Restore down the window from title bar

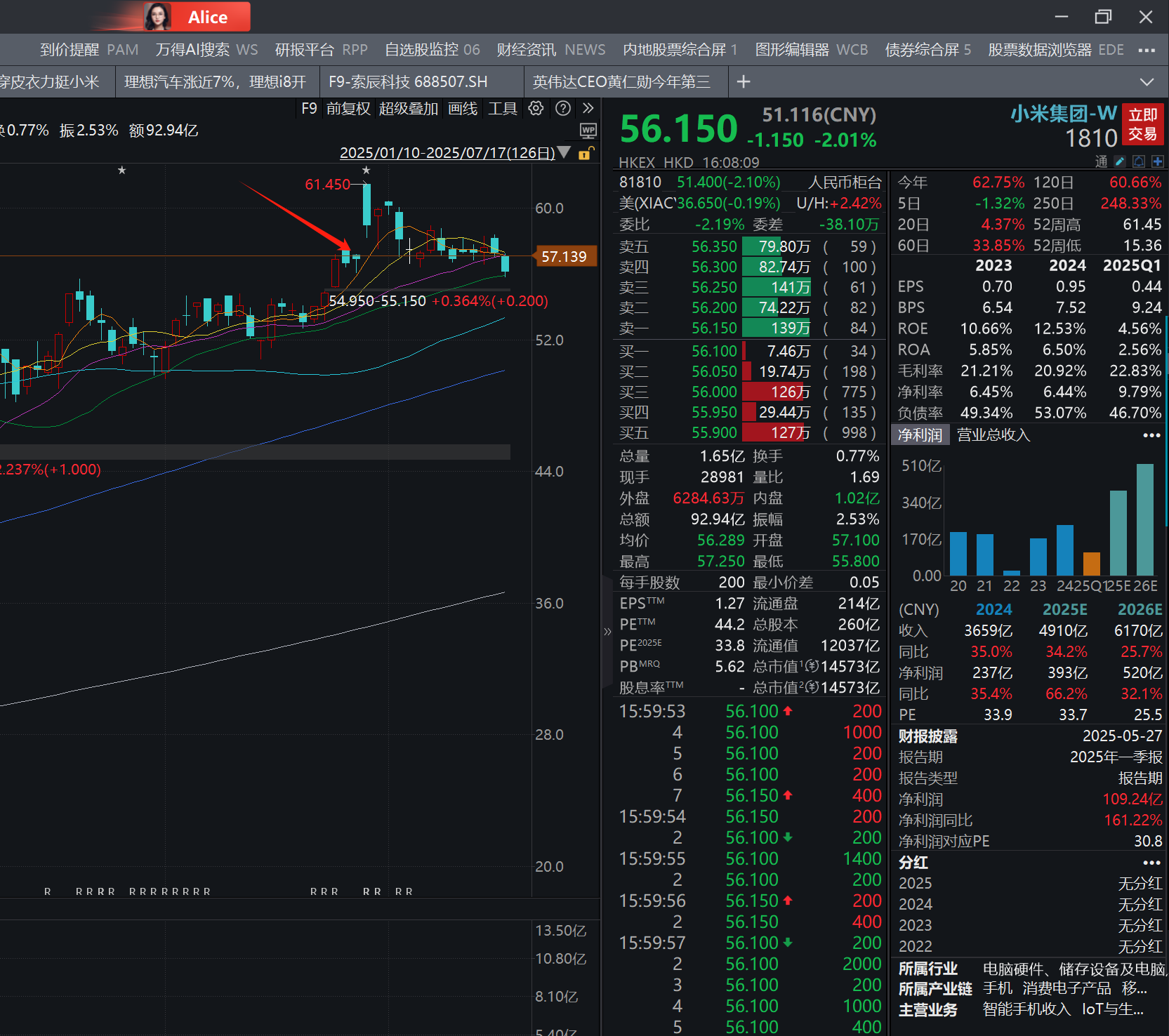pos(1103,17)
